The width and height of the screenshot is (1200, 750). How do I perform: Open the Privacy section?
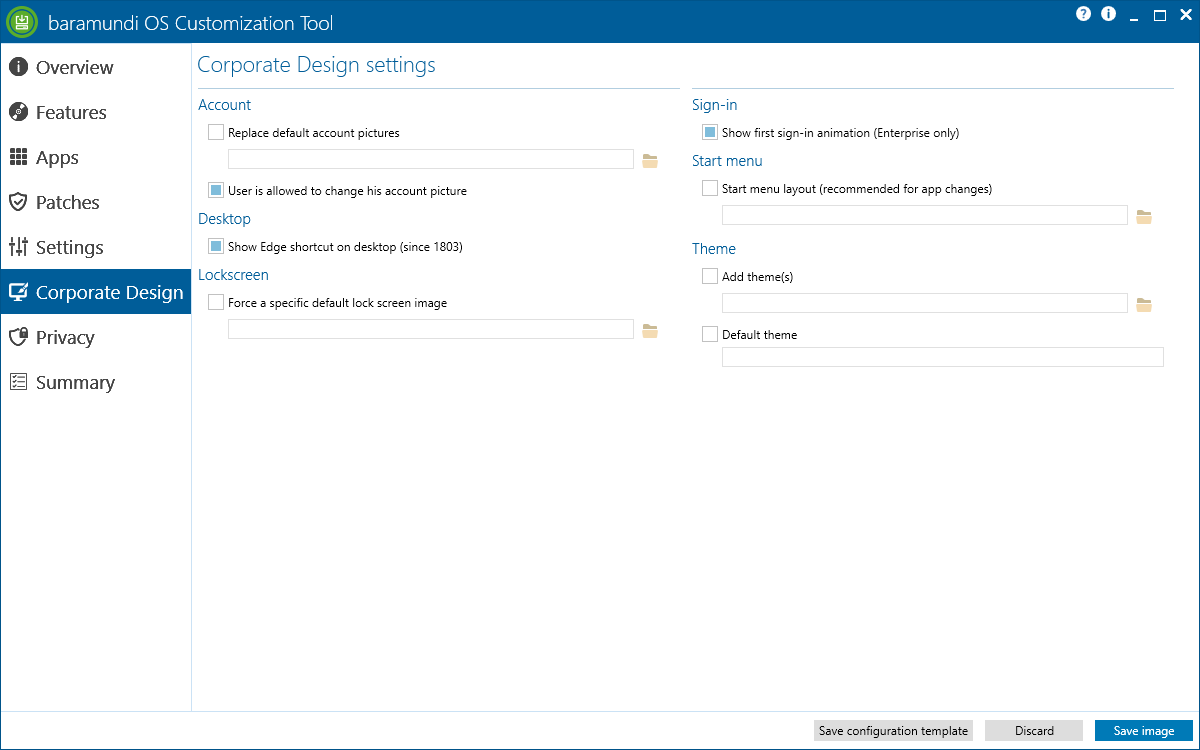pyautogui.click(x=65, y=338)
